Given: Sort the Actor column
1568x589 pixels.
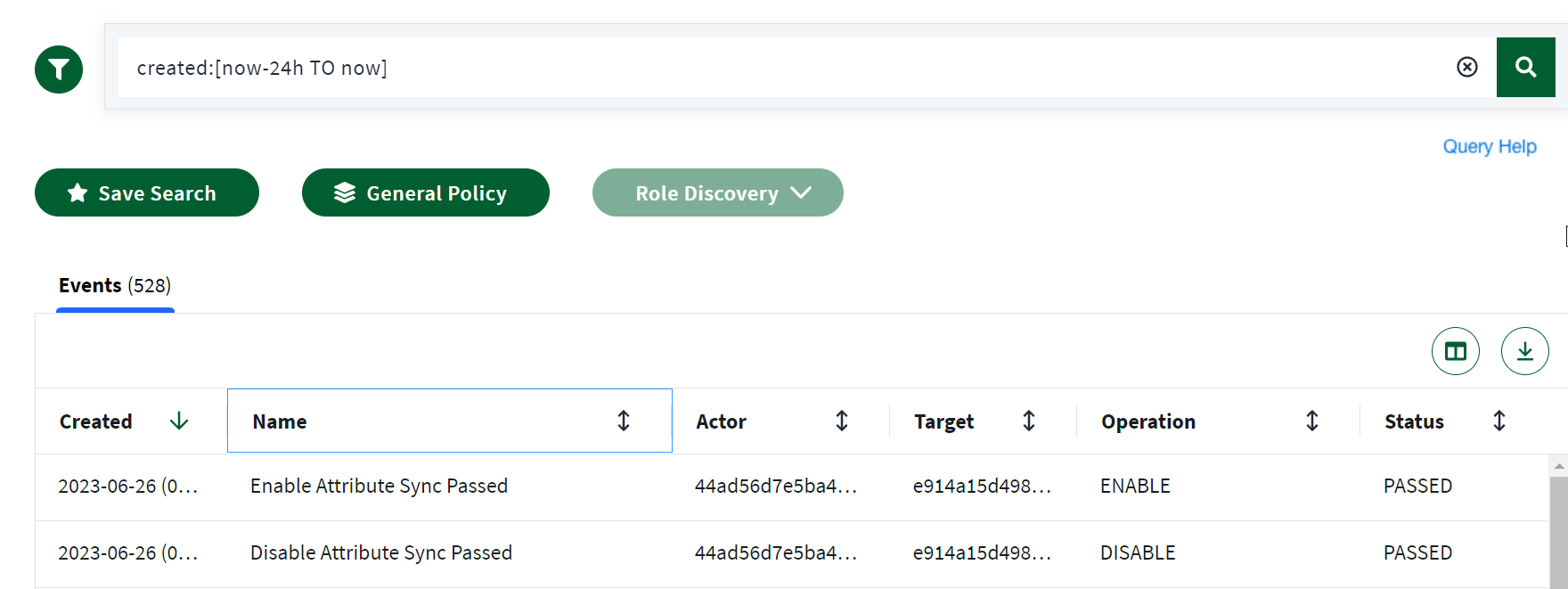Looking at the screenshot, I should [841, 421].
